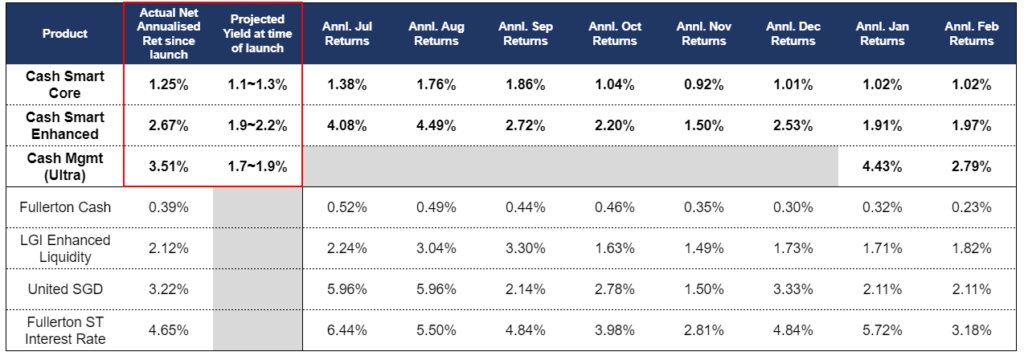Select the LGI Enhanced Liquidity row label
1024x360 pixels.
[x=65, y=248]
